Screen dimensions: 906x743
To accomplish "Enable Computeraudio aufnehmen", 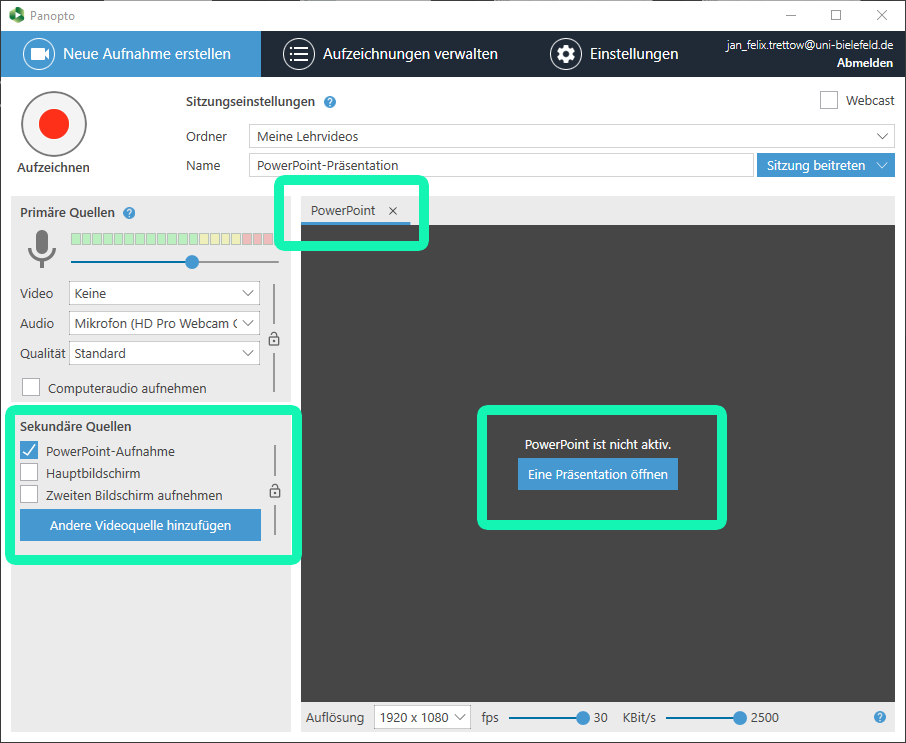I will pyautogui.click(x=31, y=387).
